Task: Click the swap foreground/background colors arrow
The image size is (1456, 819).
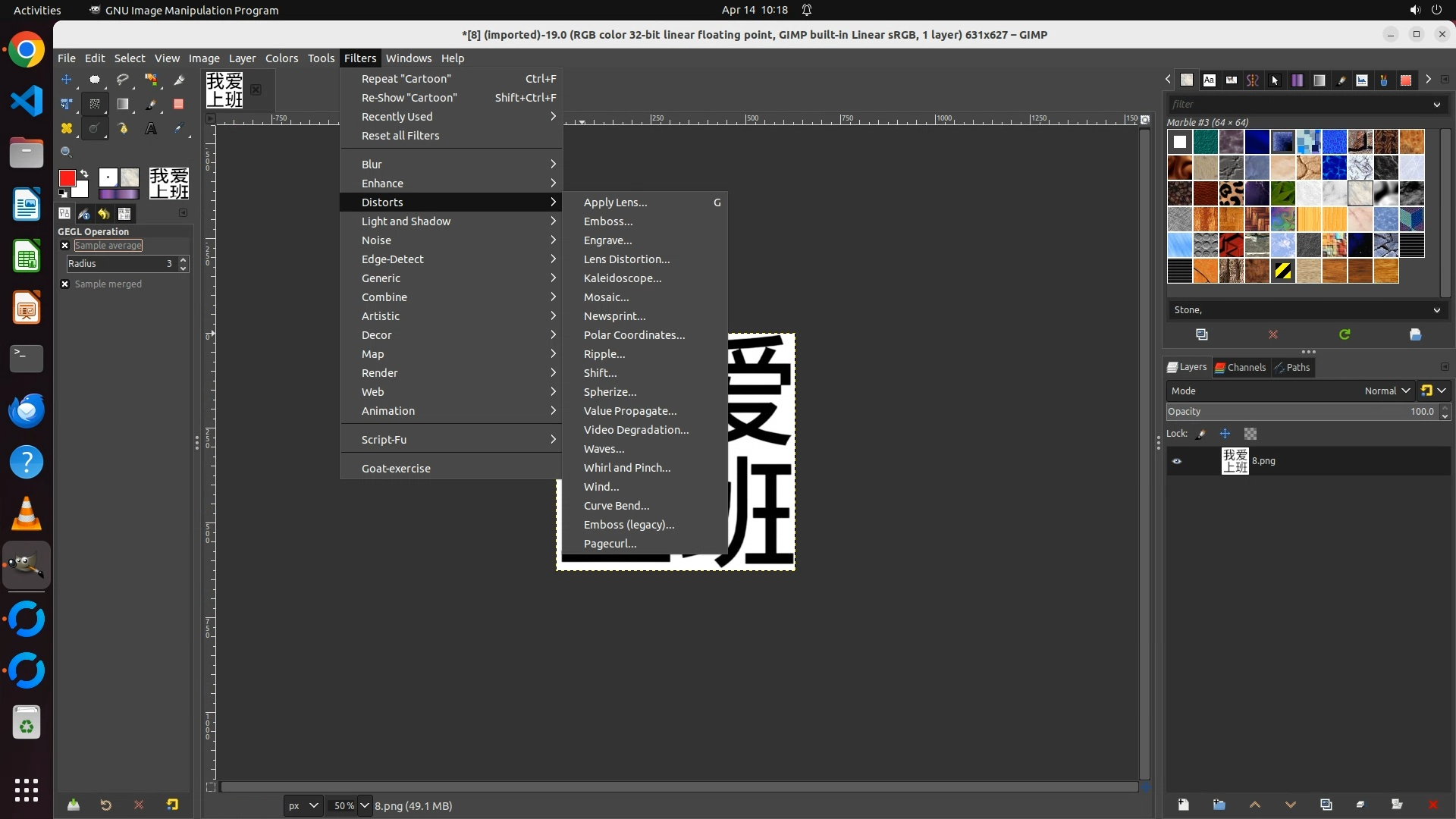Action: coord(84,174)
